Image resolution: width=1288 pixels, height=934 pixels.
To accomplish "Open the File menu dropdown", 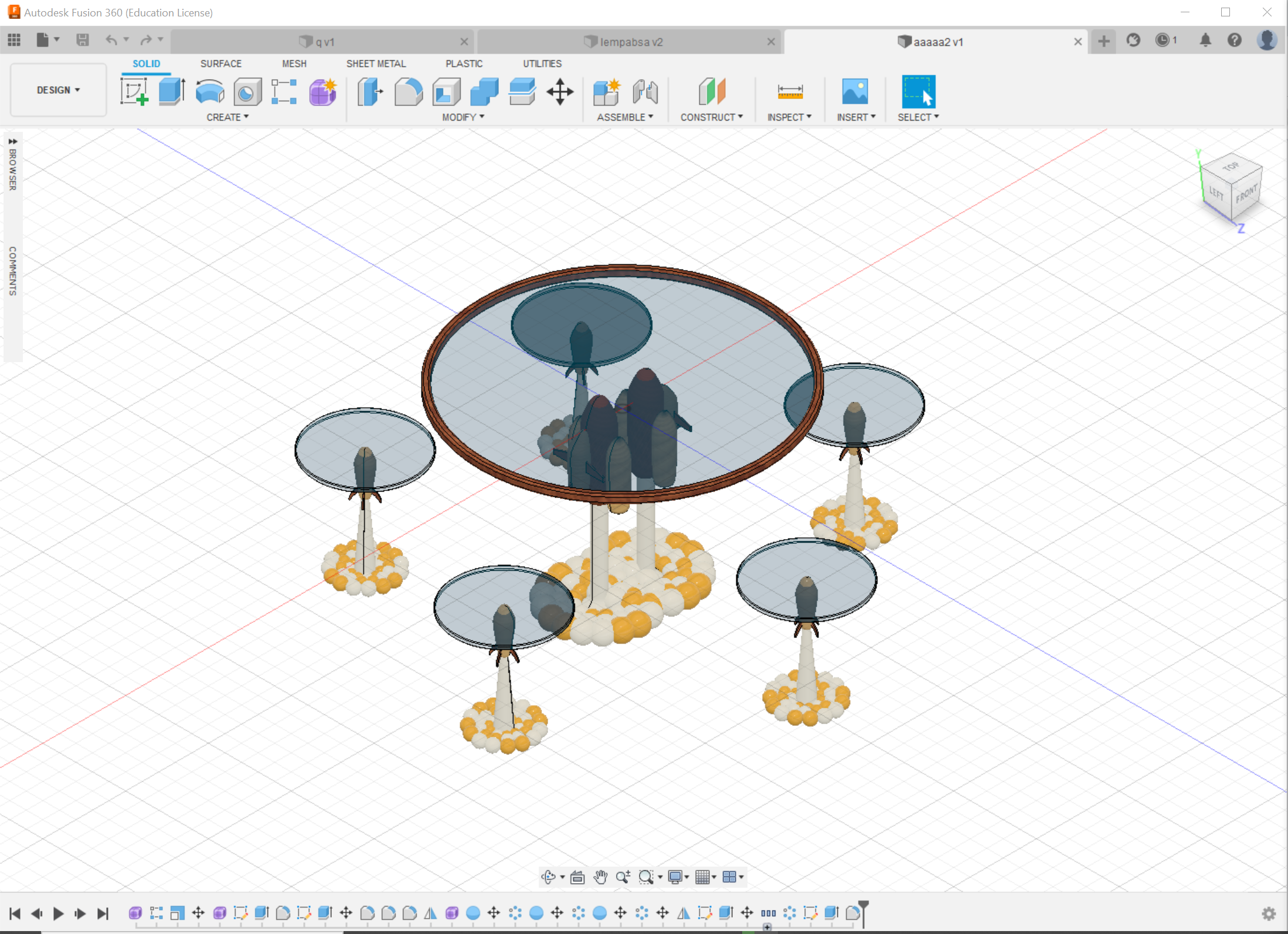I will [47, 40].
